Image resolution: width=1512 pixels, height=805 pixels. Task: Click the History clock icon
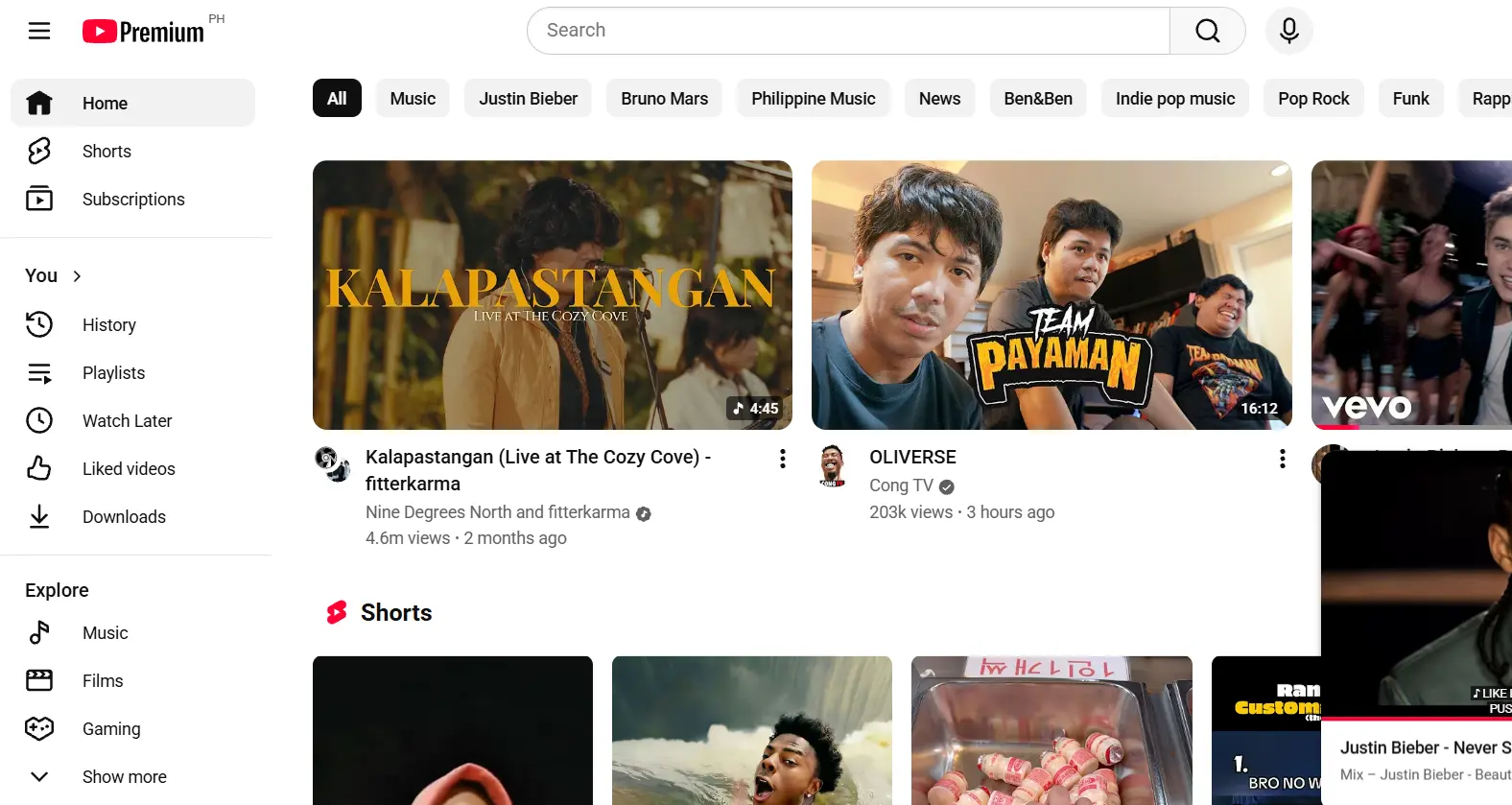click(39, 324)
